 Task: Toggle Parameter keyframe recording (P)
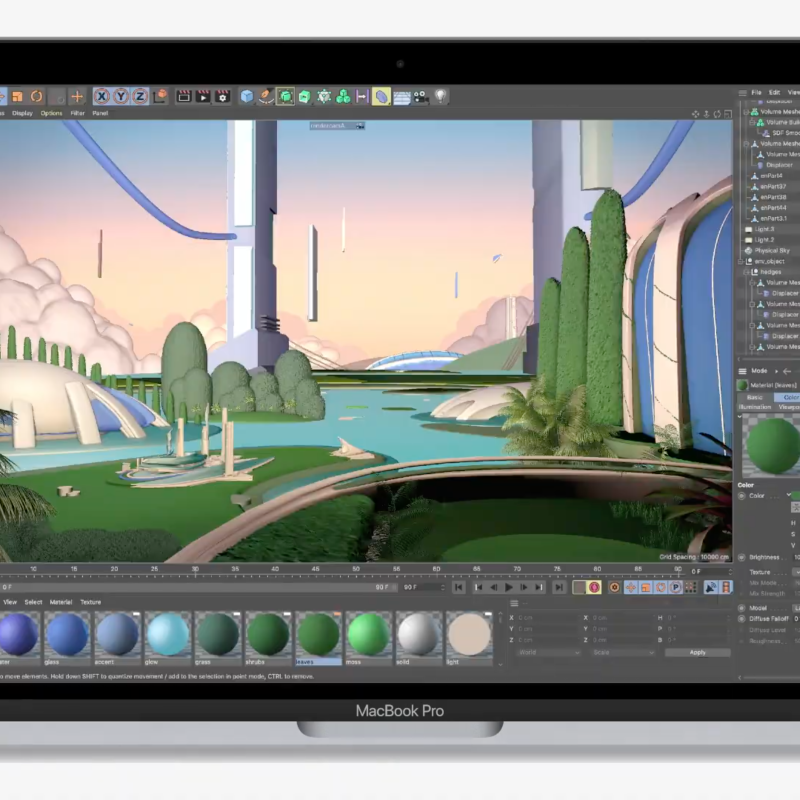pyautogui.click(x=676, y=588)
